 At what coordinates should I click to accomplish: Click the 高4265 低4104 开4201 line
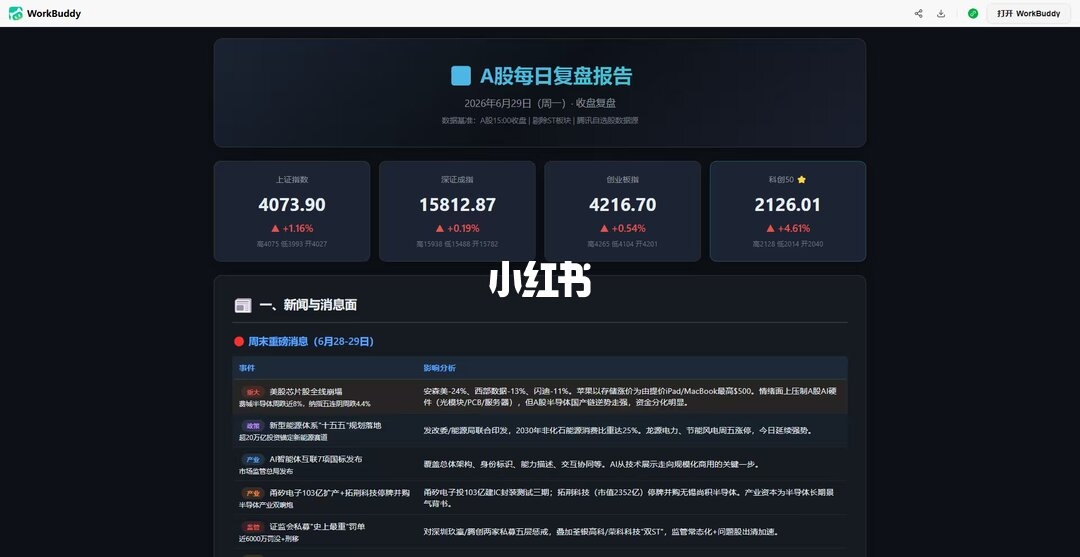tap(623, 244)
